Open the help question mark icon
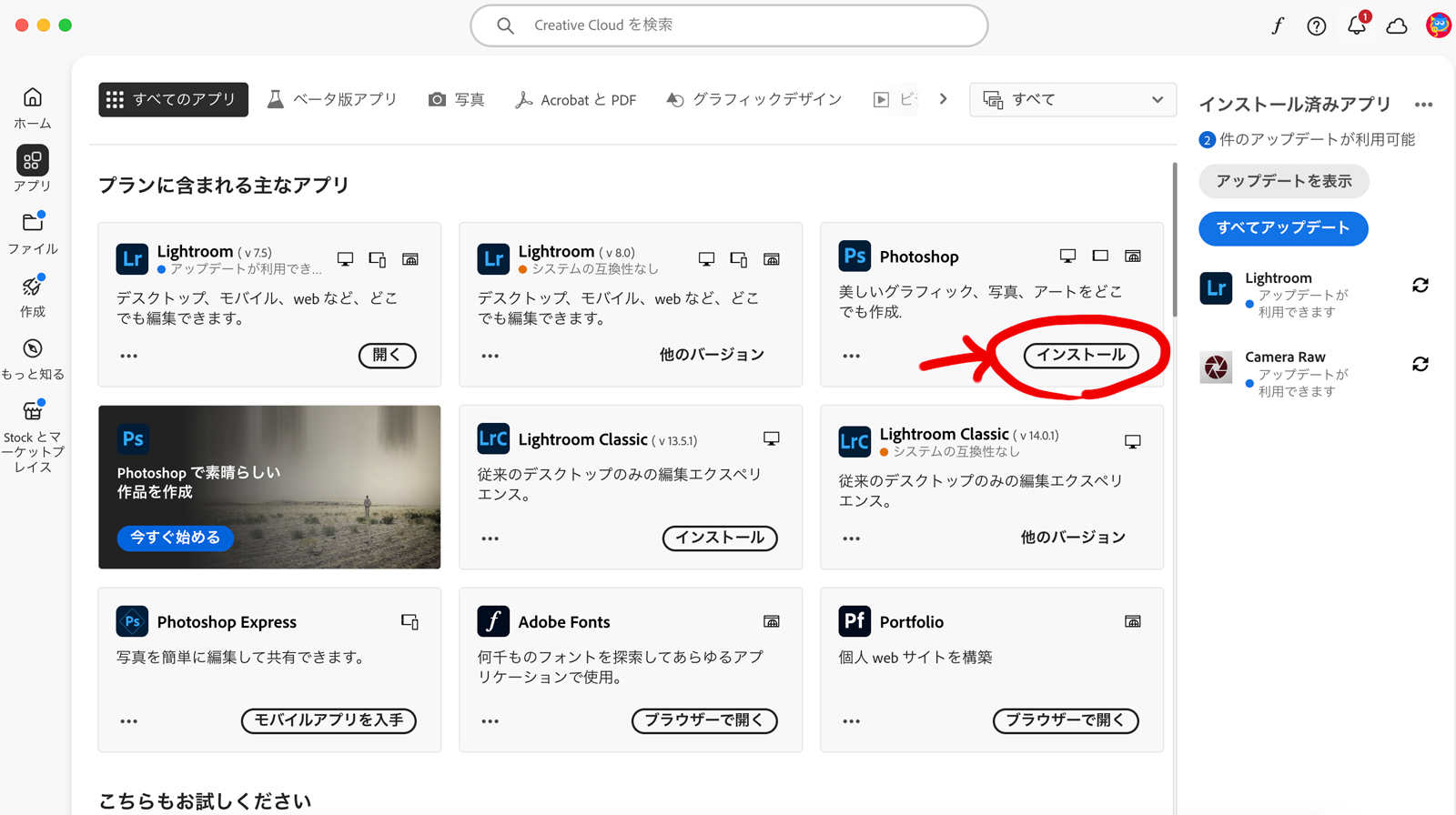Screen dimensions: 1456x815 [1317, 25]
